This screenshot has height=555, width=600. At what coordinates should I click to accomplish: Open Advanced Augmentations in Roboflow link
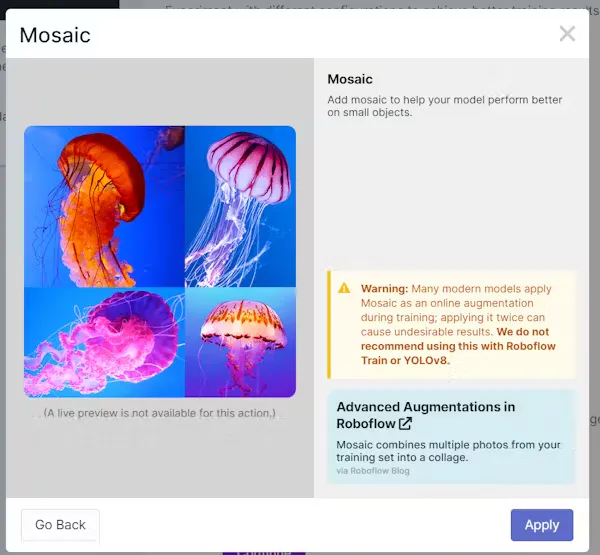pyautogui.click(x=426, y=415)
